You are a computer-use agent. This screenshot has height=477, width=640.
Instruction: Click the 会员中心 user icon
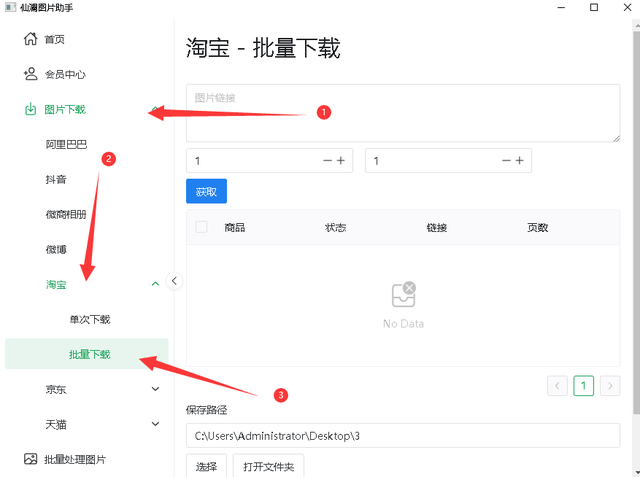pyautogui.click(x=31, y=74)
